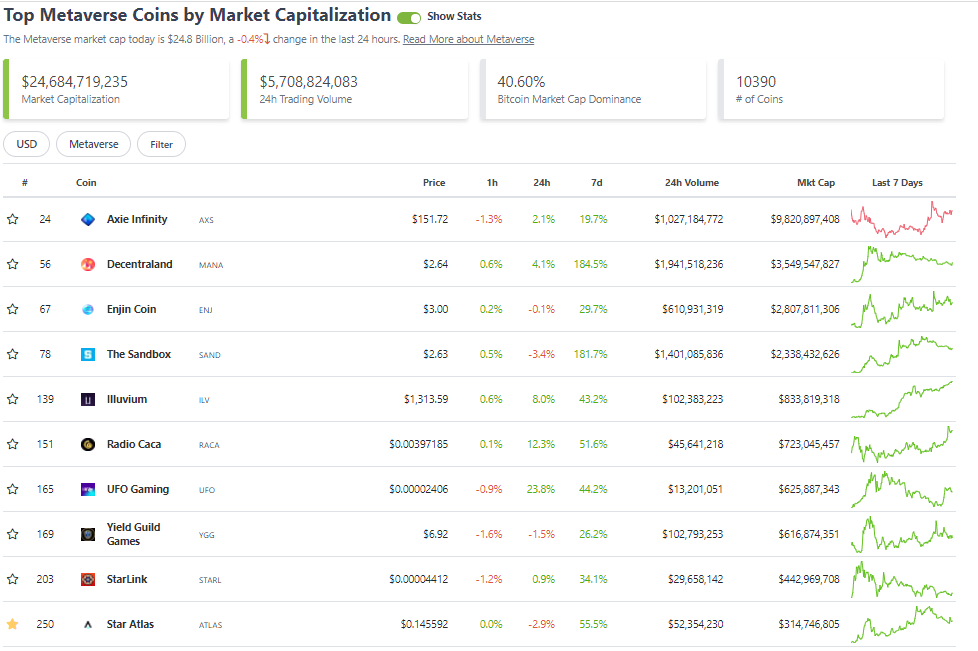Image resolution: width=978 pixels, height=651 pixels.
Task: Click the Yield Guild Games logo icon
Action: click(88, 534)
